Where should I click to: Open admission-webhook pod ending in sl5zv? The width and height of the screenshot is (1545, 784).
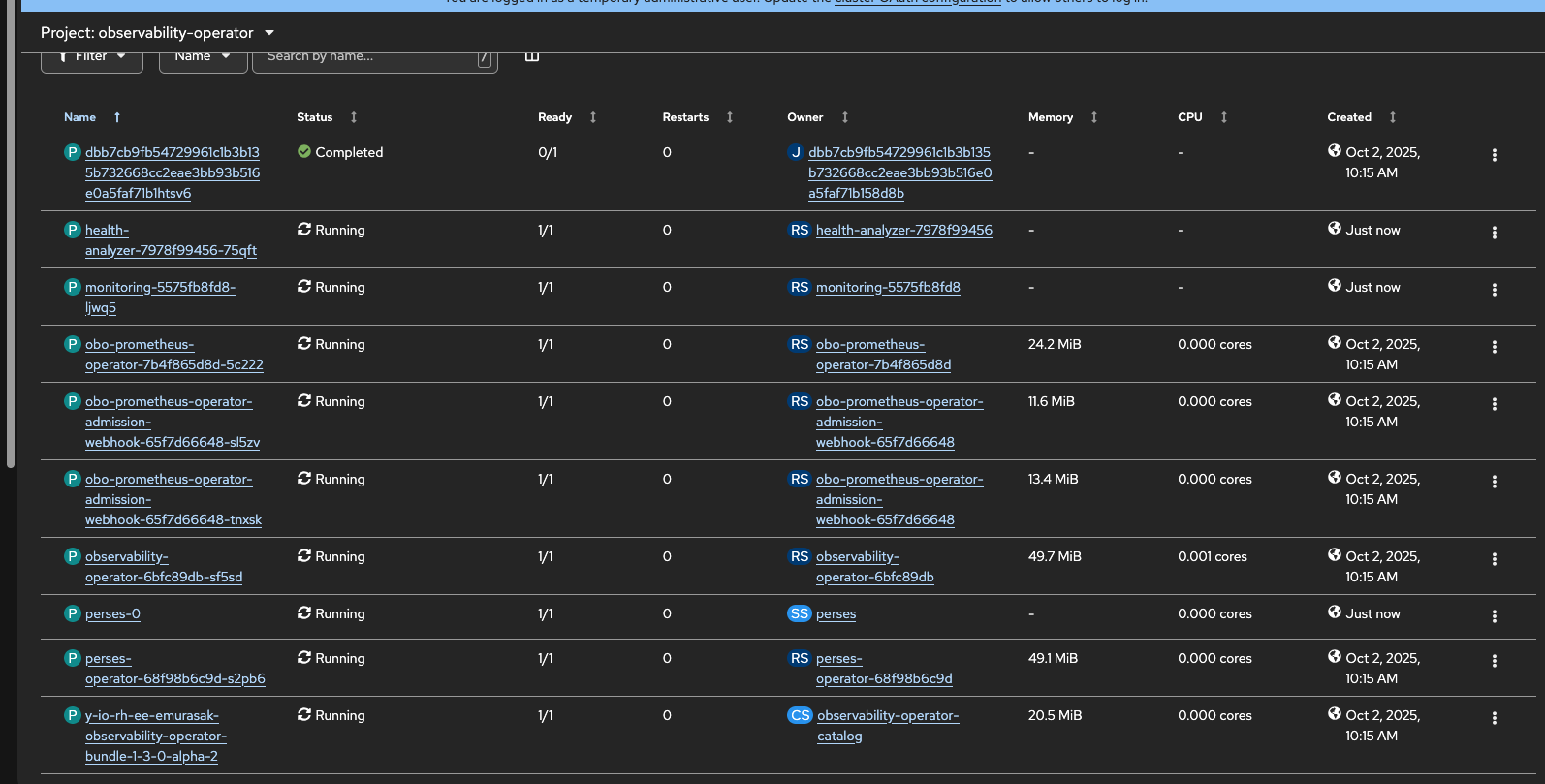tap(173, 422)
